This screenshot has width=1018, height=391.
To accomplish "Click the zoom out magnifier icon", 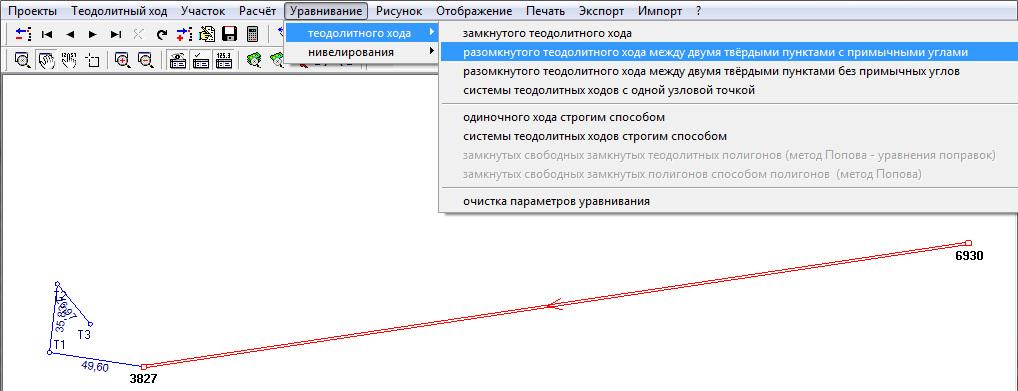I will (x=145, y=60).
